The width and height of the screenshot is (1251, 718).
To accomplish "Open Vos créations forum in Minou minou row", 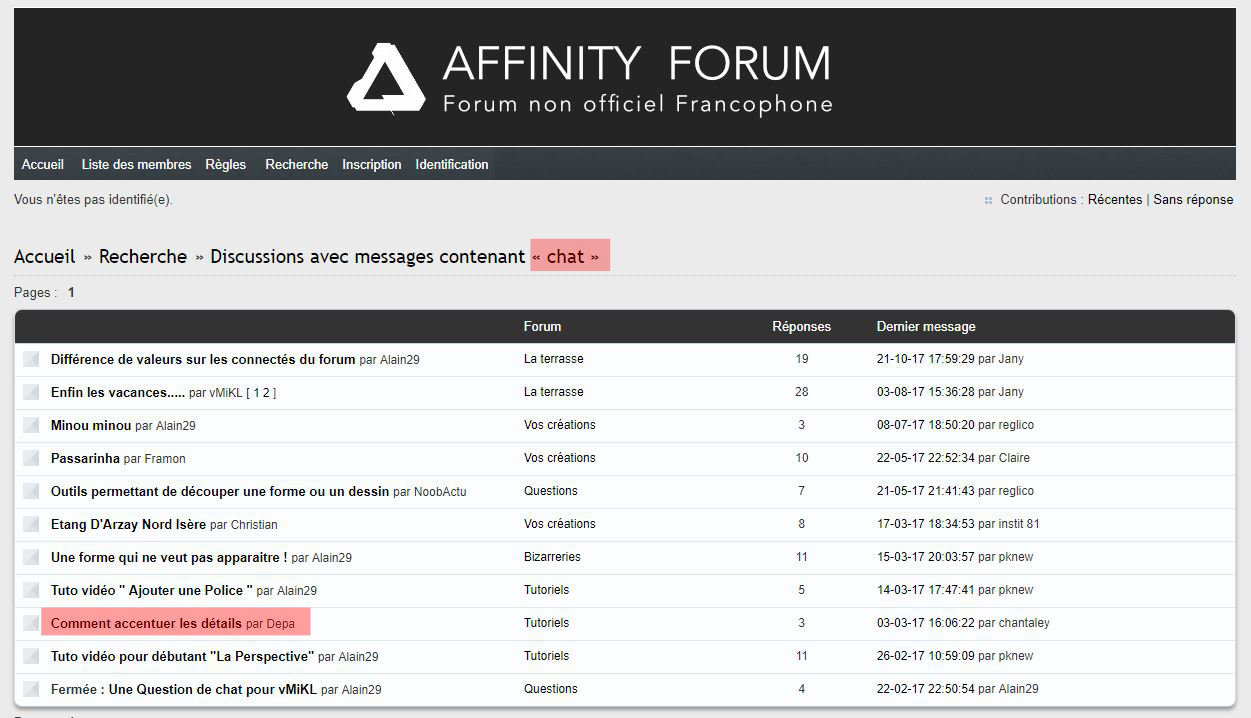I will click(x=559, y=425).
